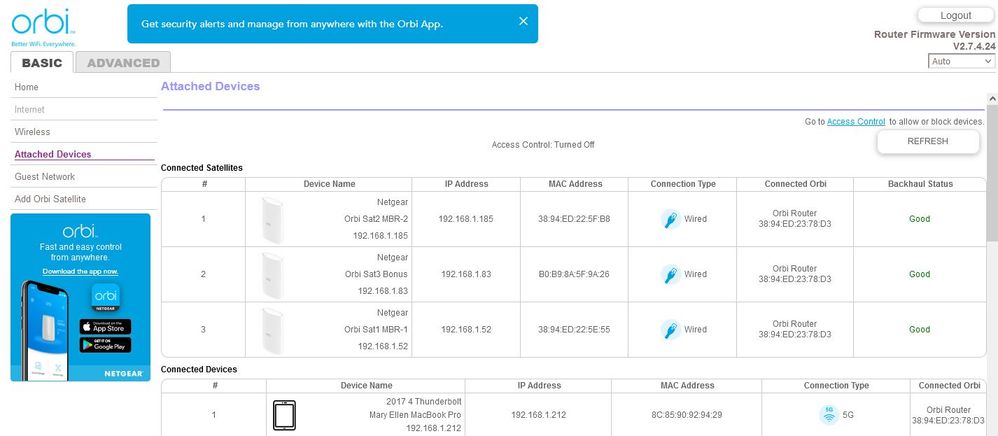
Task: Click the IP address cell 192.168.1.83
Action: (466, 274)
